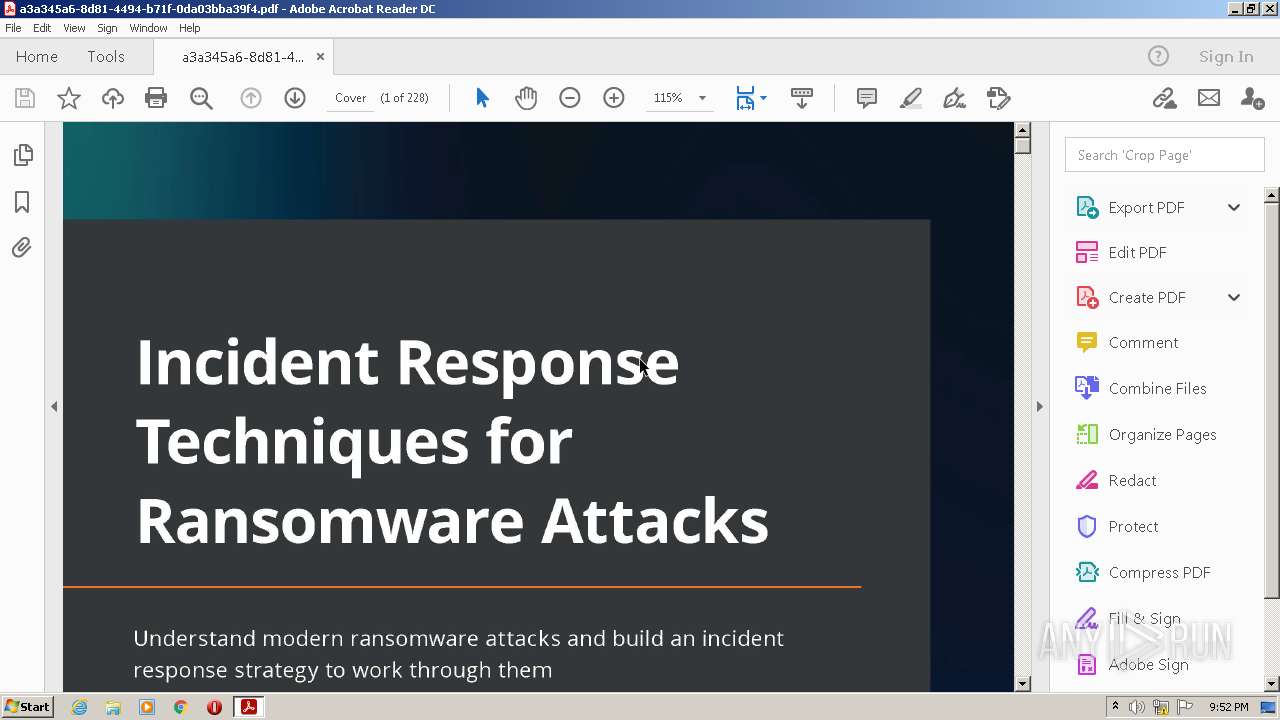Open the zoom level dropdown arrow
The width and height of the screenshot is (1280, 720).
coord(702,98)
